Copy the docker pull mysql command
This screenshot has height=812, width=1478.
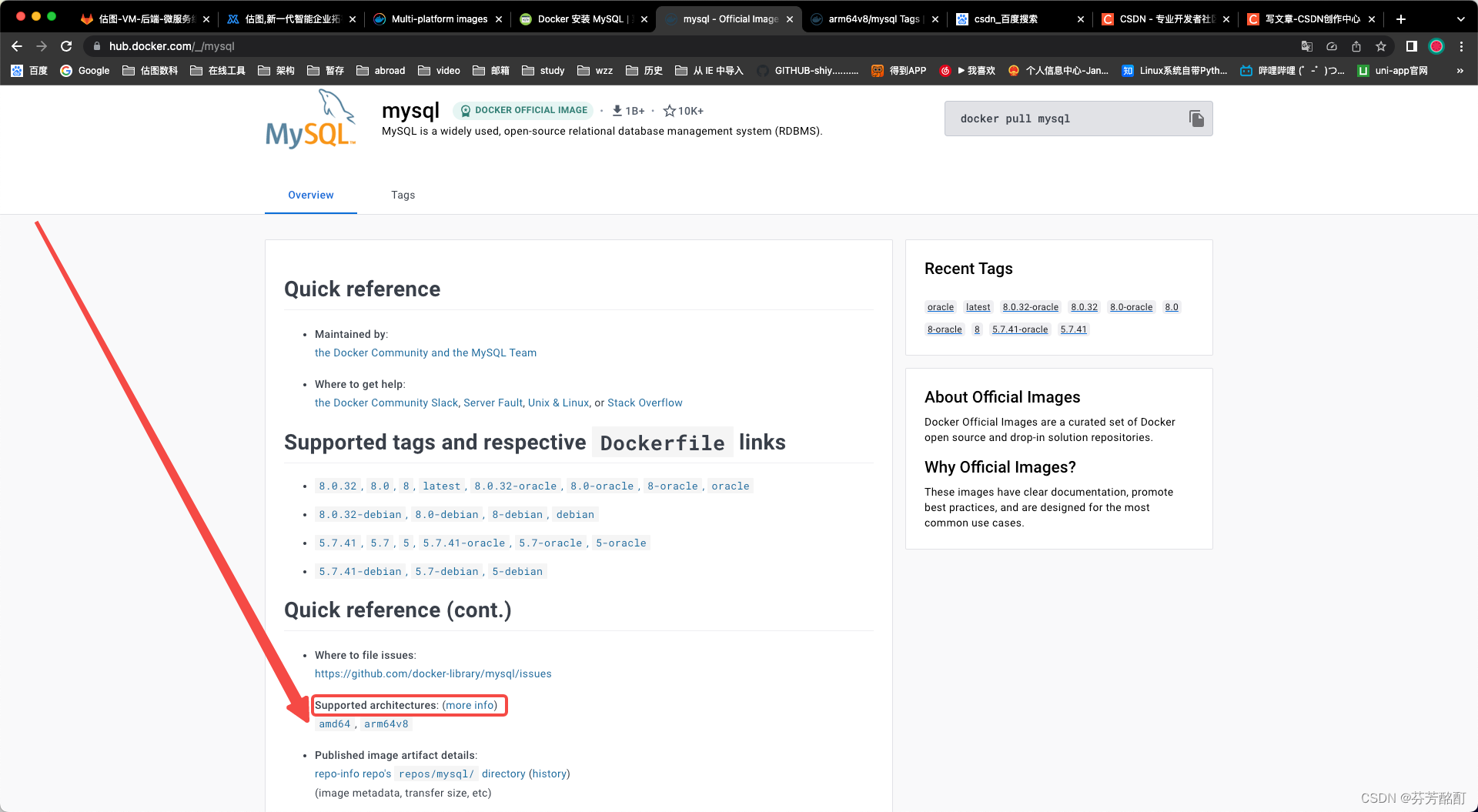point(1196,119)
